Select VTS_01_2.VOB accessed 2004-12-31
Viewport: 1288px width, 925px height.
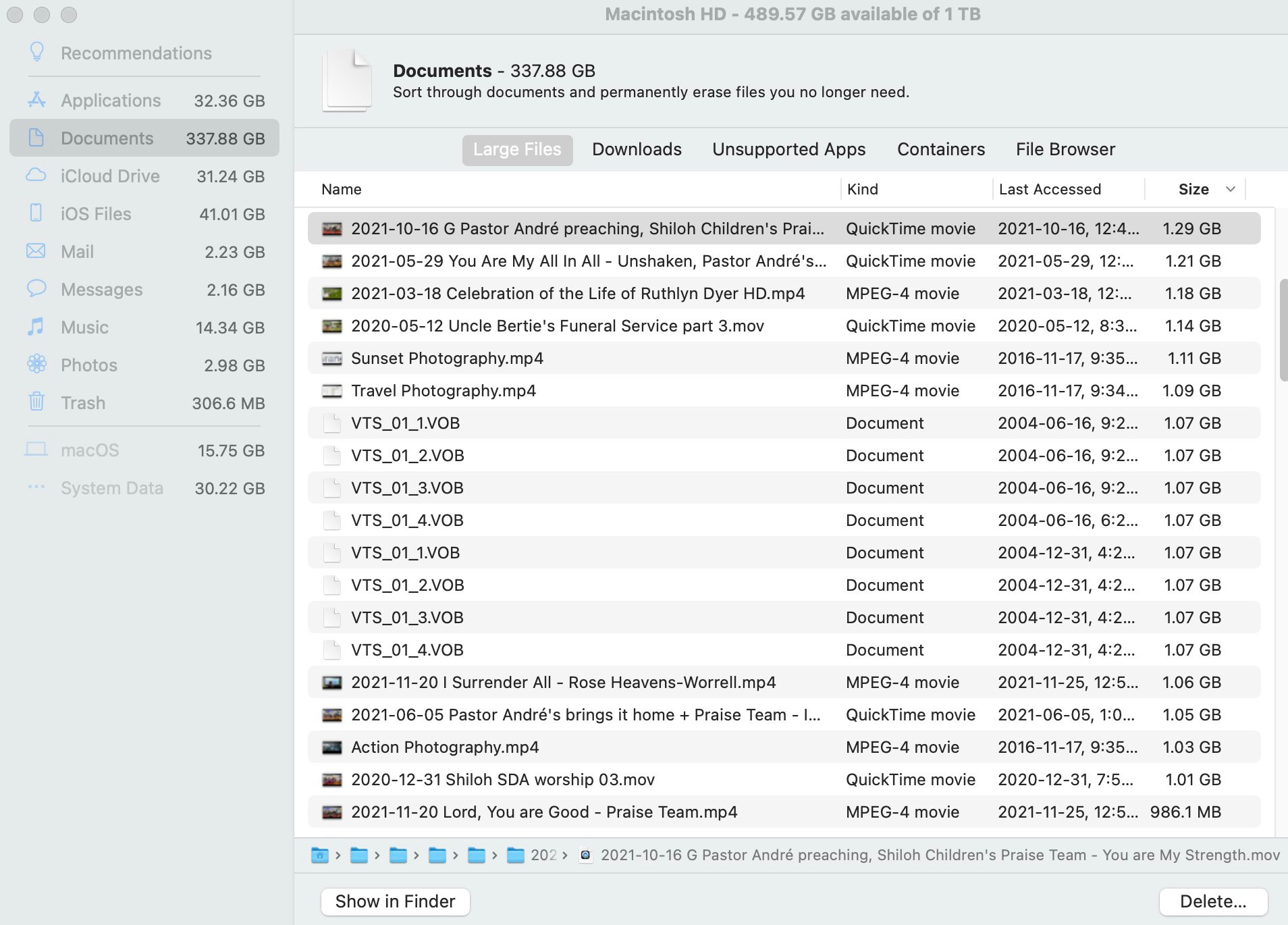click(x=784, y=585)
